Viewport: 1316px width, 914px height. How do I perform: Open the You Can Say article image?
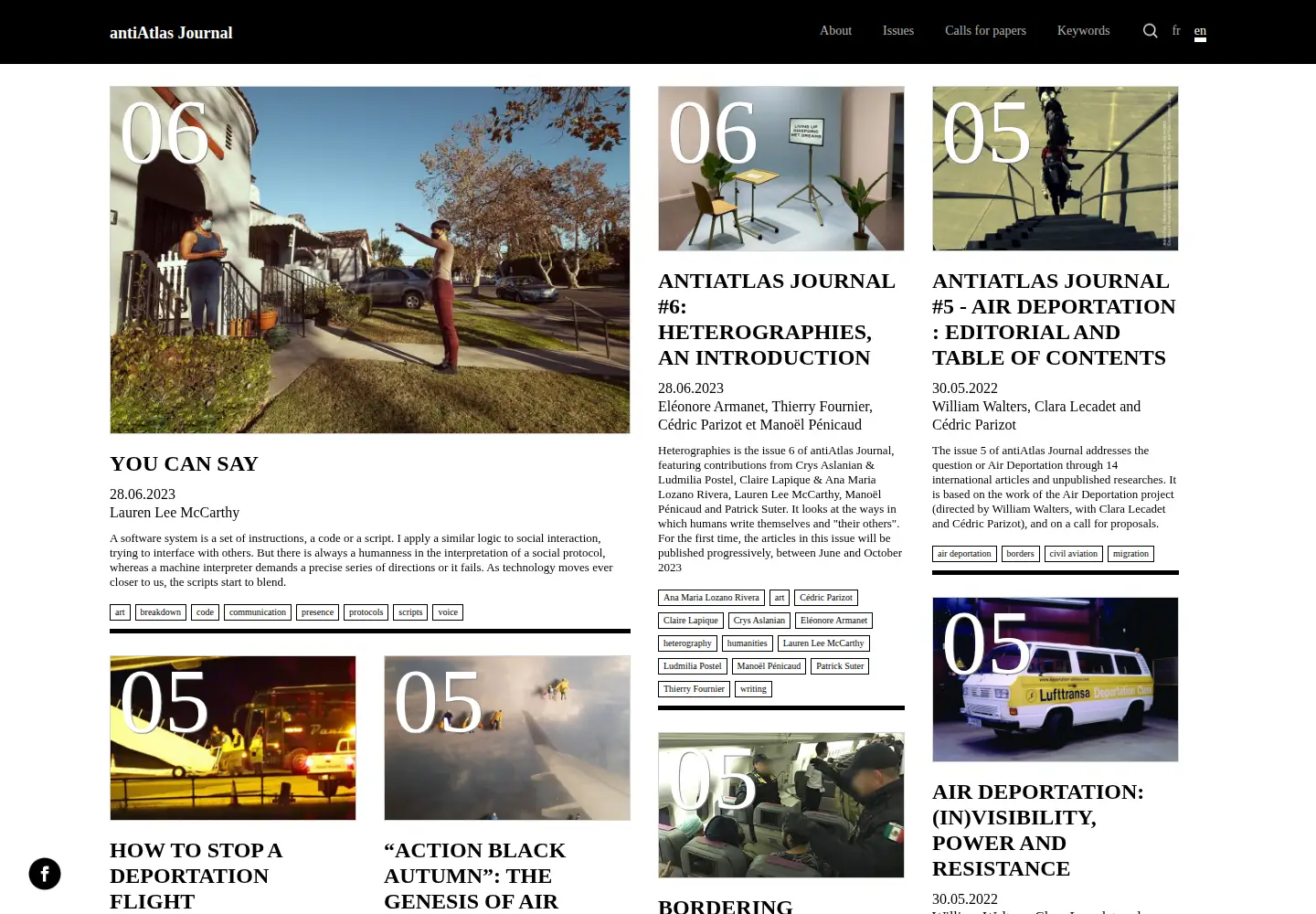(x=370, y=260)
